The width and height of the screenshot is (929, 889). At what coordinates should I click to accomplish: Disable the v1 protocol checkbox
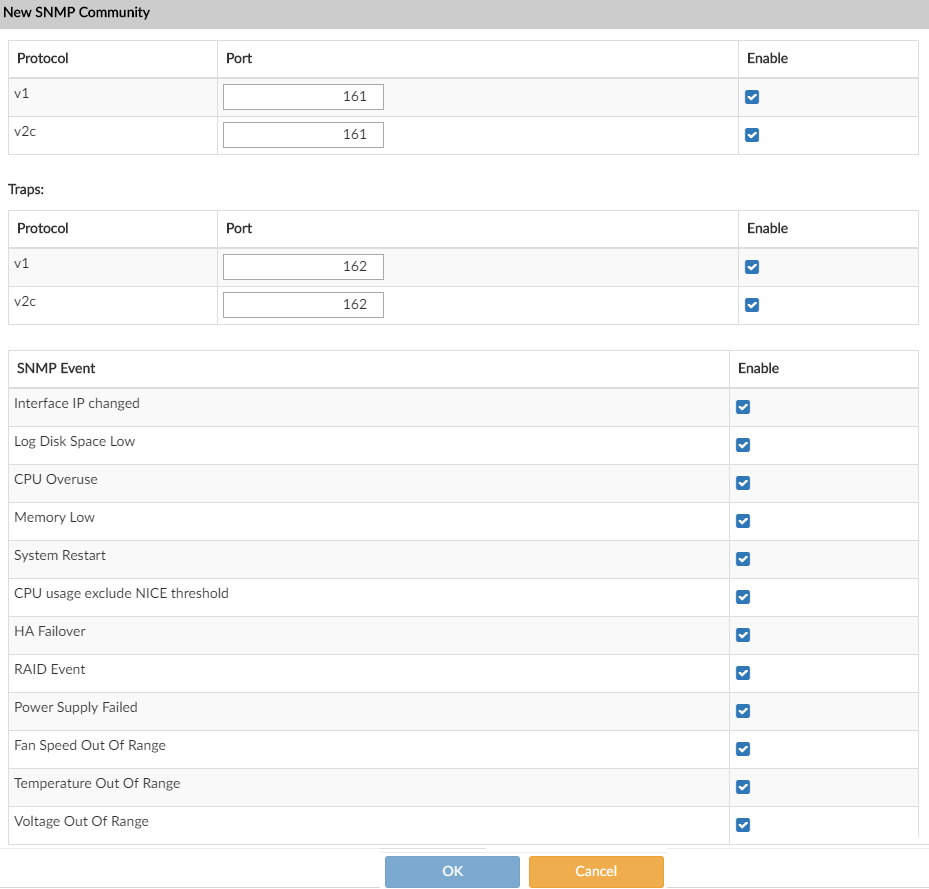tap(751, 96)
